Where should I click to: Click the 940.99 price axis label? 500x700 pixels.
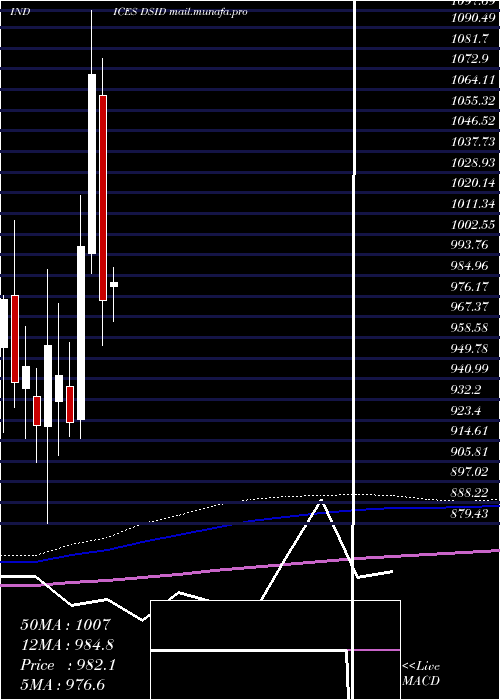[x=470, y=369]
